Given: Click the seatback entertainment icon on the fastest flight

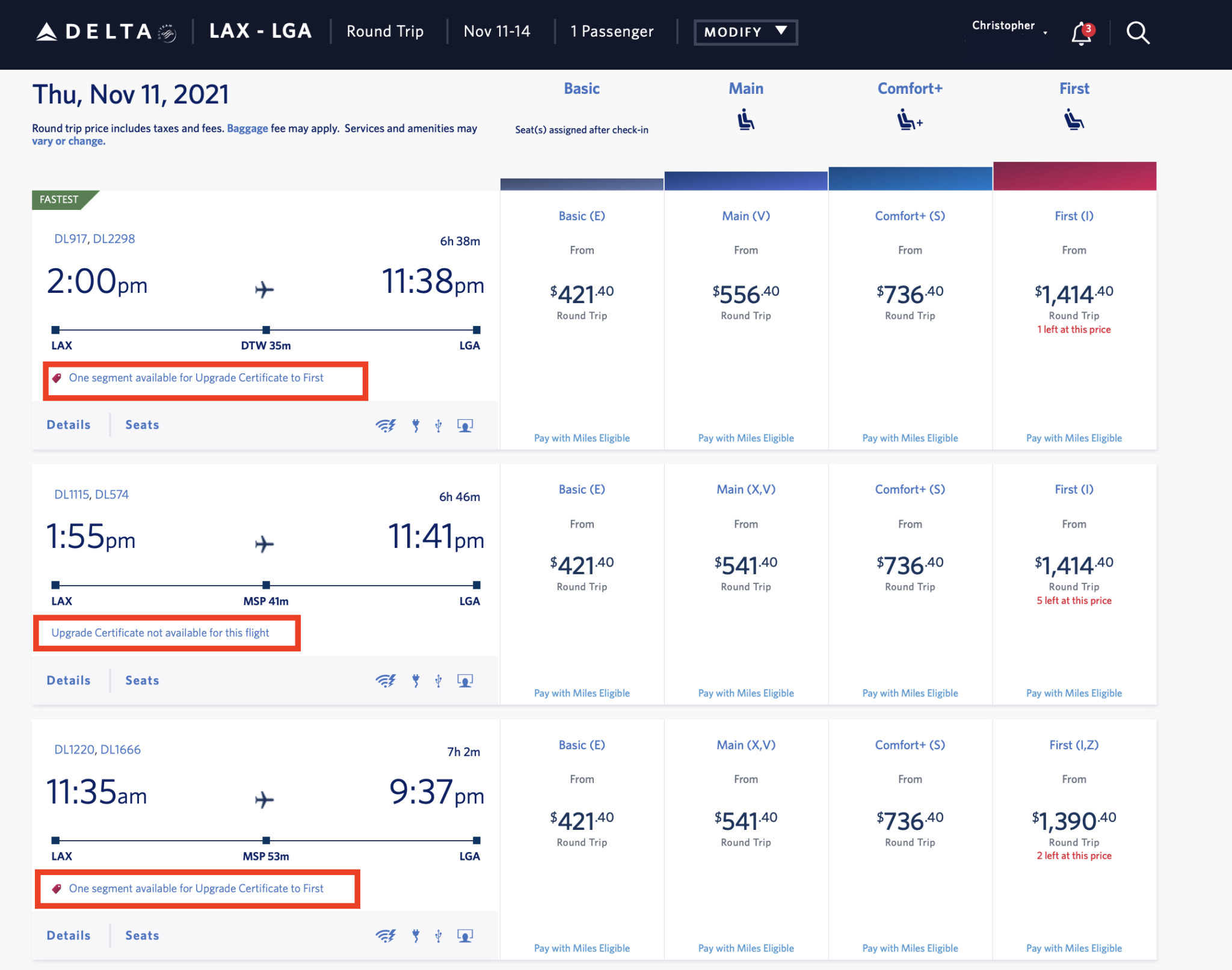Looking at the screenshot, I should 466,425.
